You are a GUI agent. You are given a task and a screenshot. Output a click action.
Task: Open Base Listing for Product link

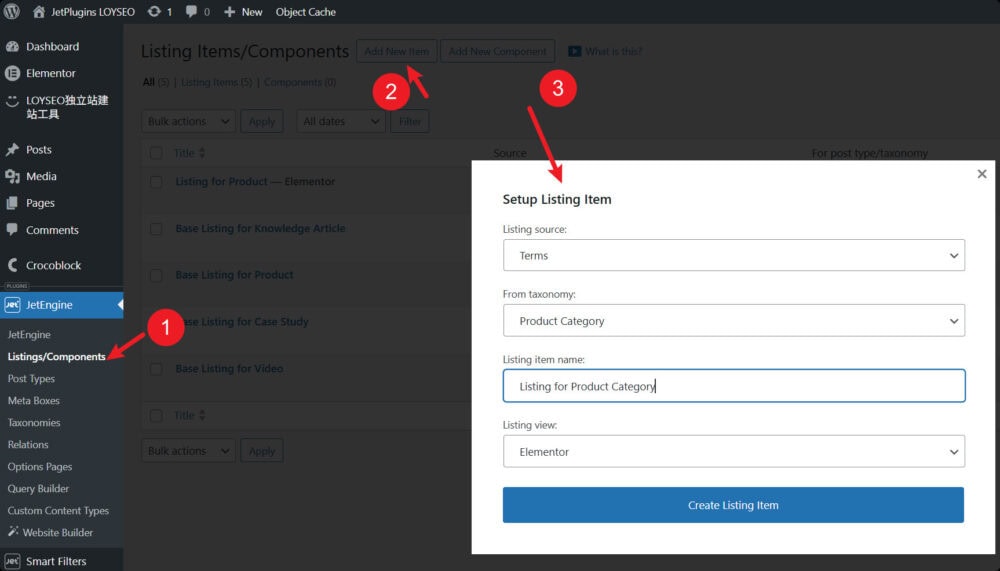(234, 275)
